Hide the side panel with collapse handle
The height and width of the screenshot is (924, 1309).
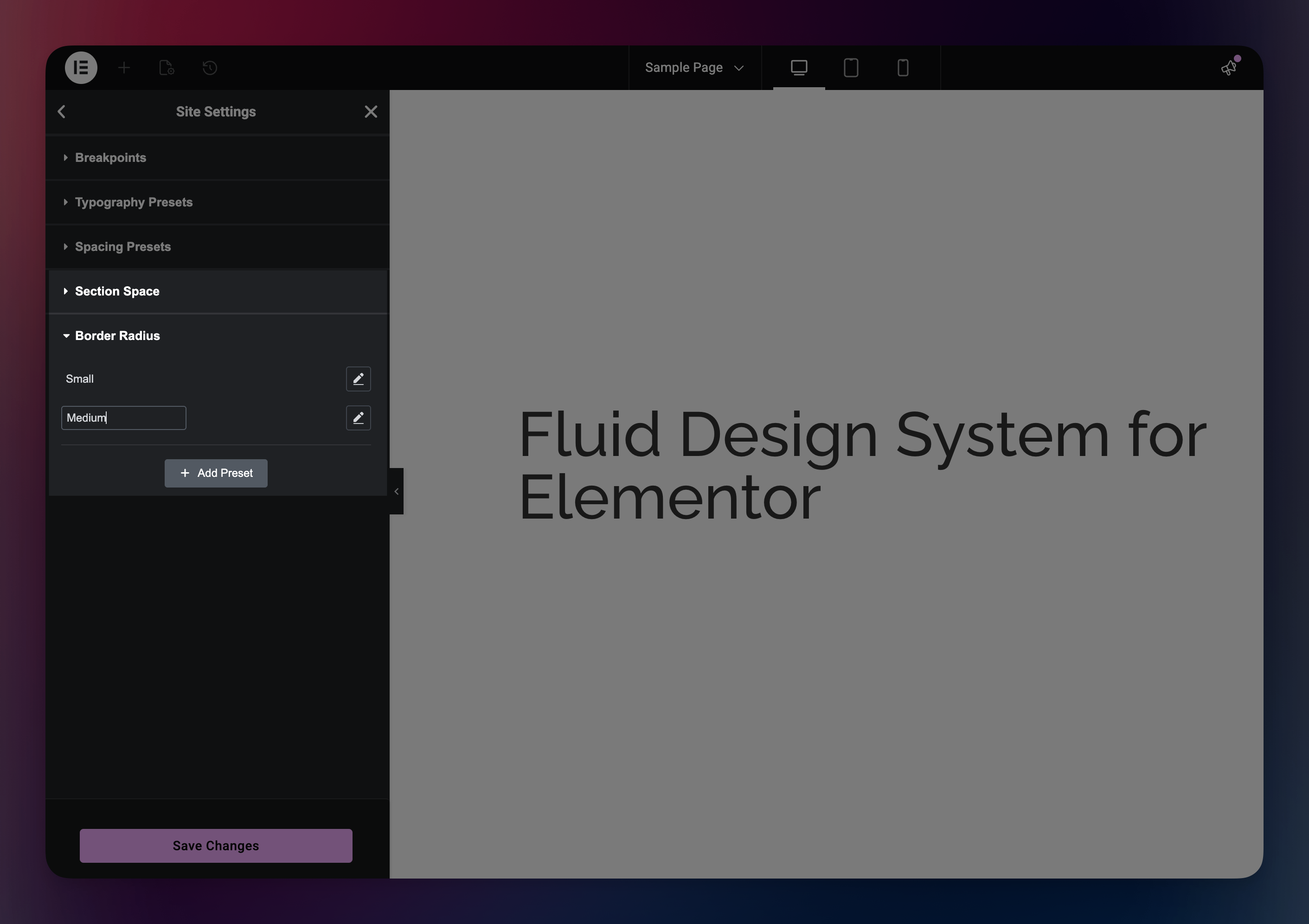(x=396, y=491)
